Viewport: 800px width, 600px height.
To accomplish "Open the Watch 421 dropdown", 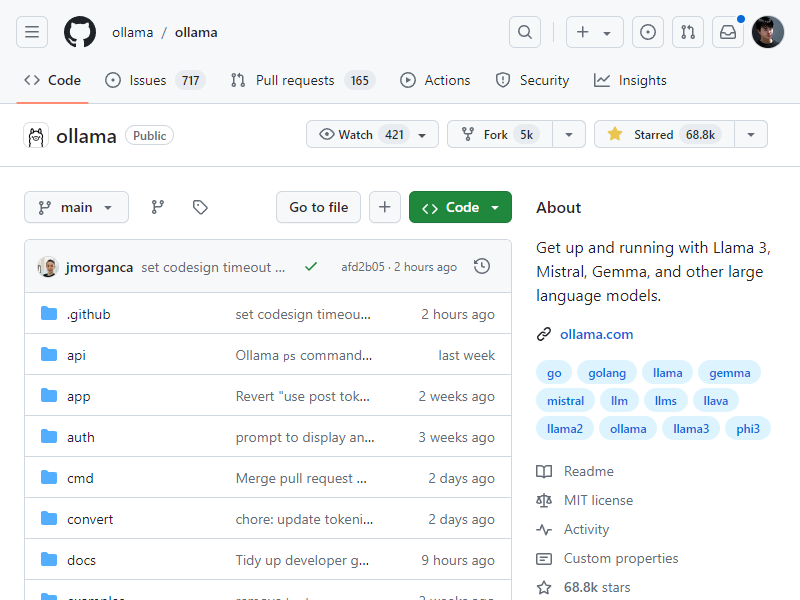I will tap(372, 134).
